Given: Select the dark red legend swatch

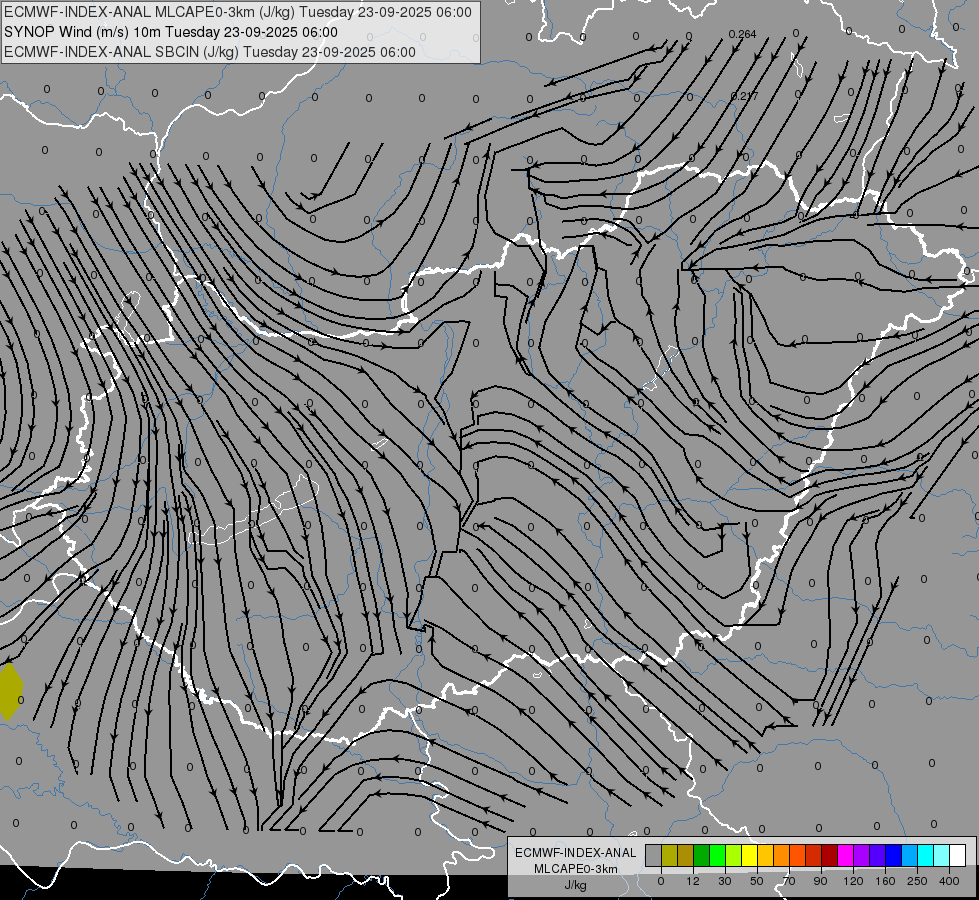Looking at the screenshot, I should (830, 855).
